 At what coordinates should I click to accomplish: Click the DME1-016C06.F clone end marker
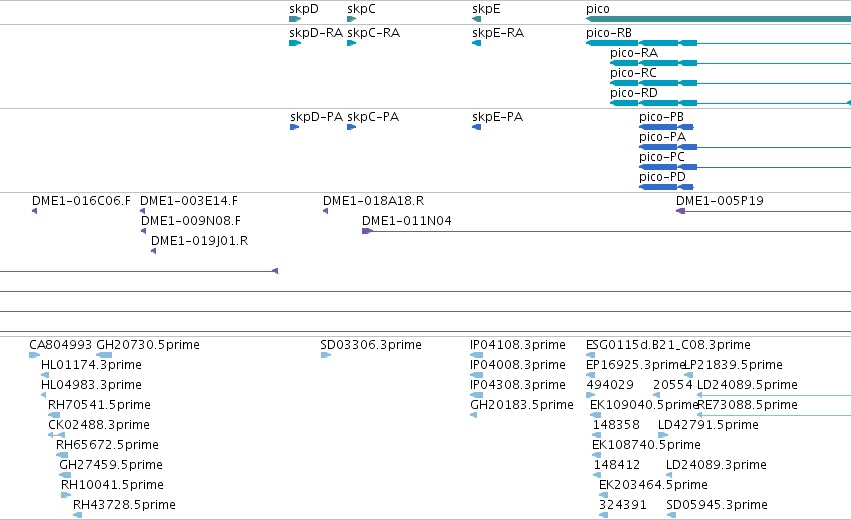pos(35,211)
